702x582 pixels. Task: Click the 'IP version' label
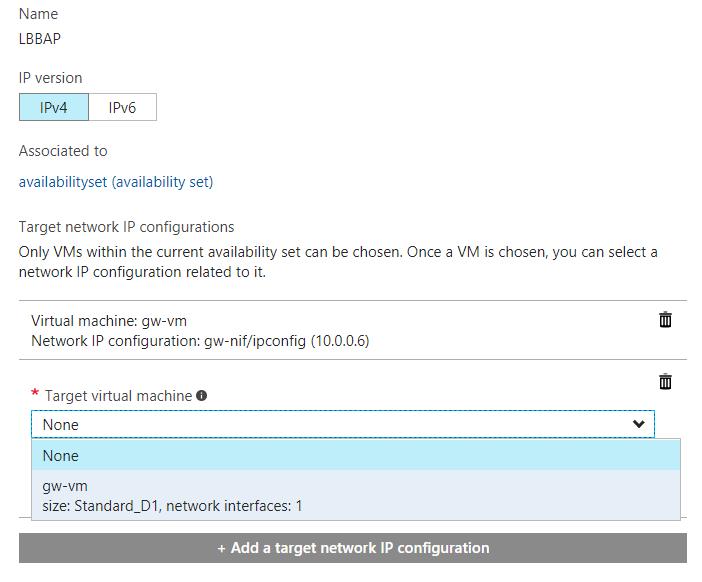(x=51, y=78)
